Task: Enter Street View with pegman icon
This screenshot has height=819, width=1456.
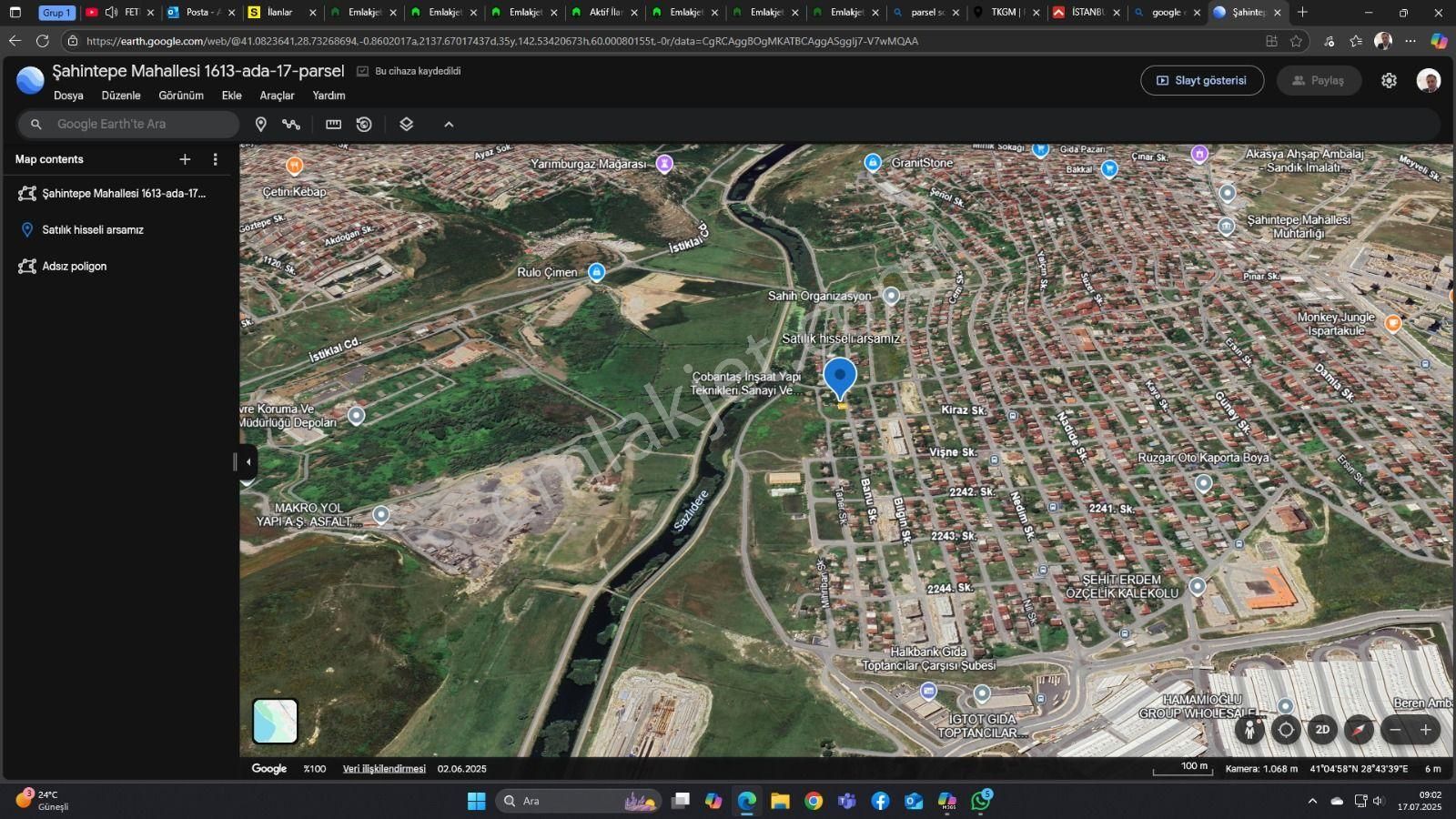Action: 1249,730
